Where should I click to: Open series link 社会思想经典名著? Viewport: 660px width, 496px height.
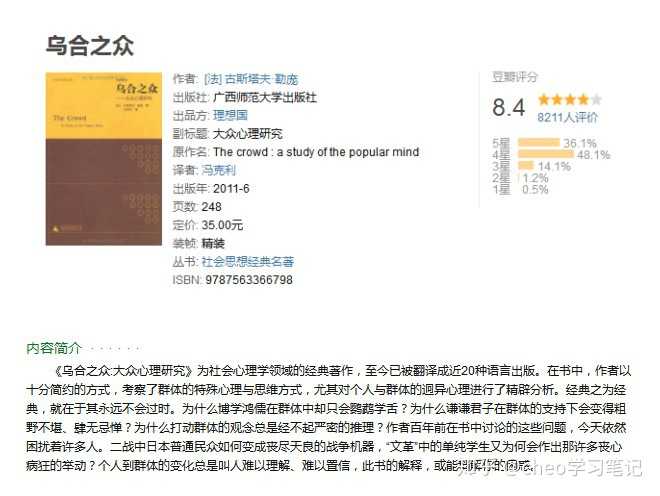pos(248,261)
